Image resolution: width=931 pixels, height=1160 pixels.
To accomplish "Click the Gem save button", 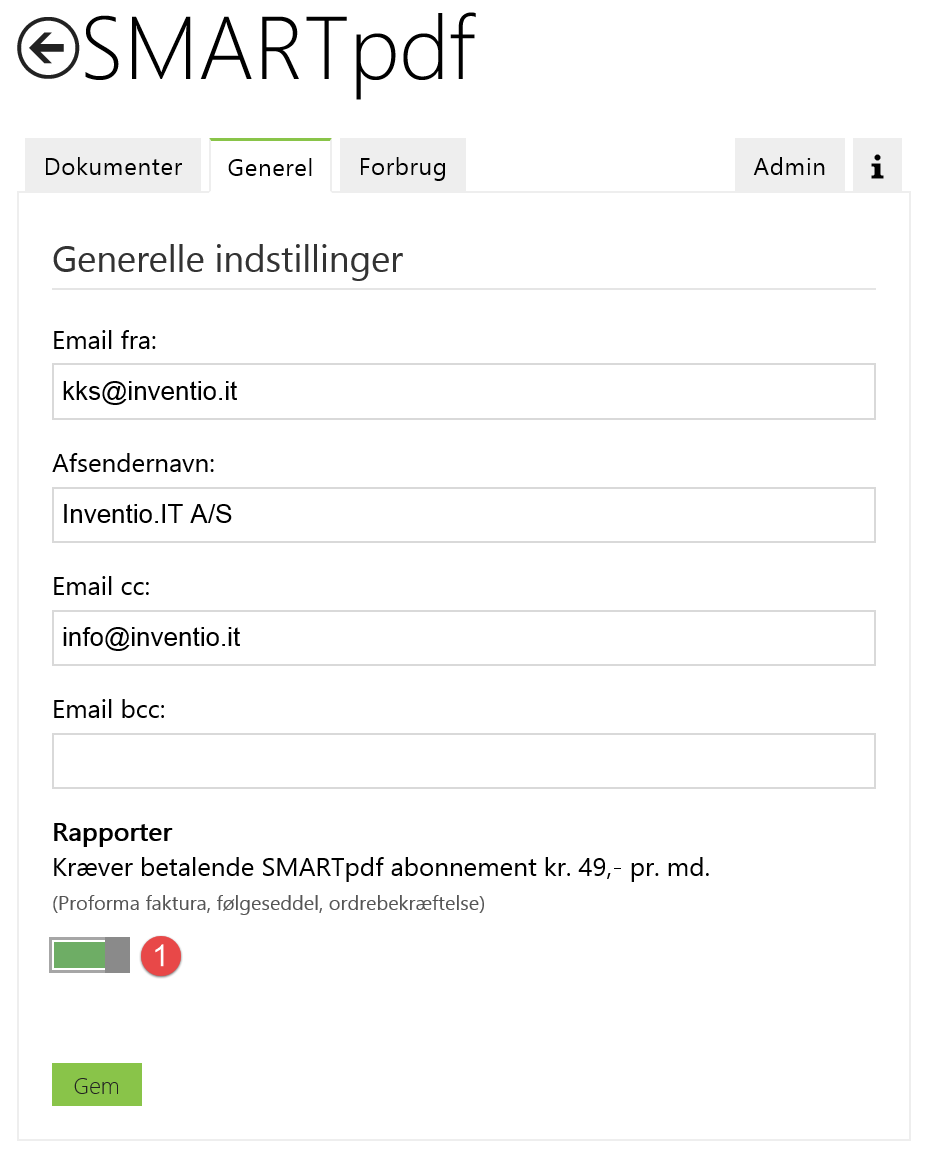I will click(x=97, y=1085).
